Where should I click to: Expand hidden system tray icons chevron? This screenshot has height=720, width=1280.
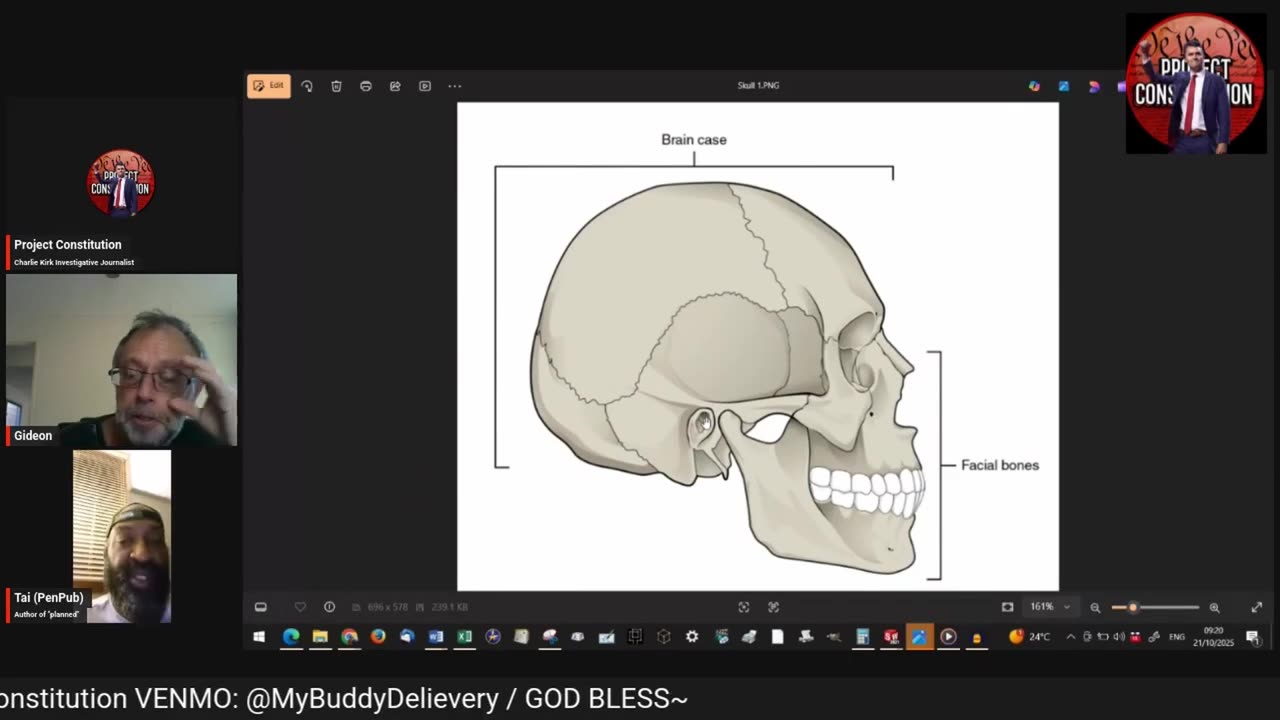pyautogui.click(x=1071, y=637)
